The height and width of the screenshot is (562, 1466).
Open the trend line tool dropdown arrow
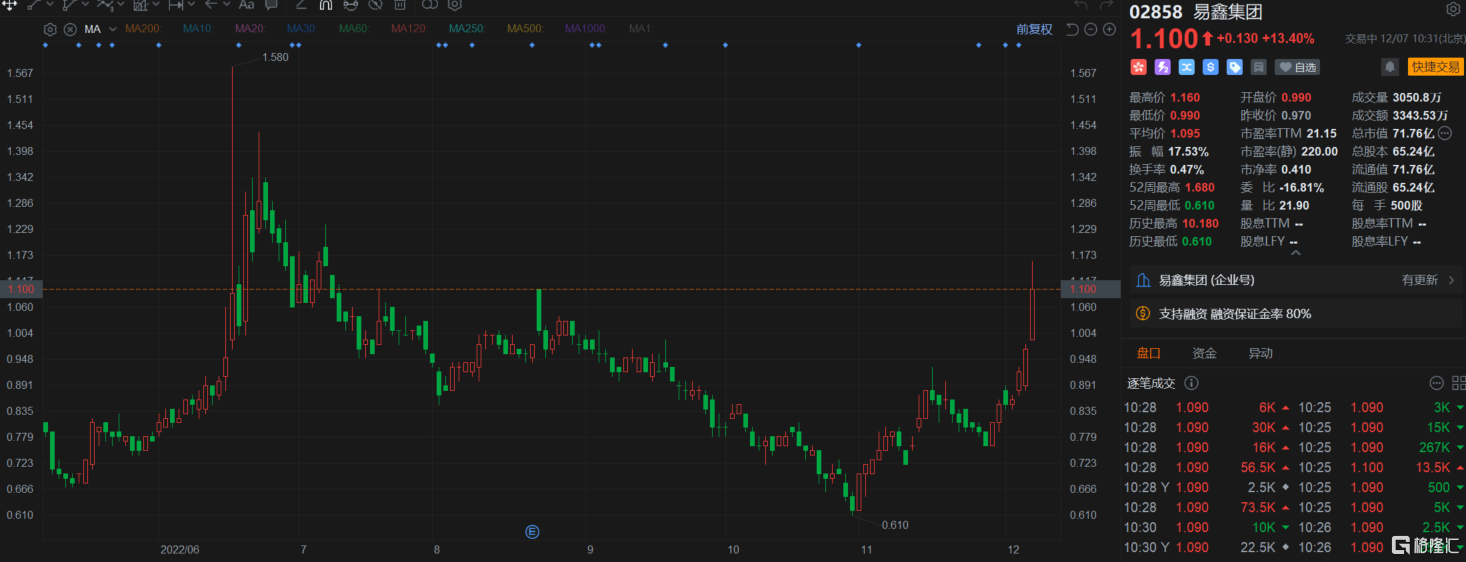[x=50, y=5]
